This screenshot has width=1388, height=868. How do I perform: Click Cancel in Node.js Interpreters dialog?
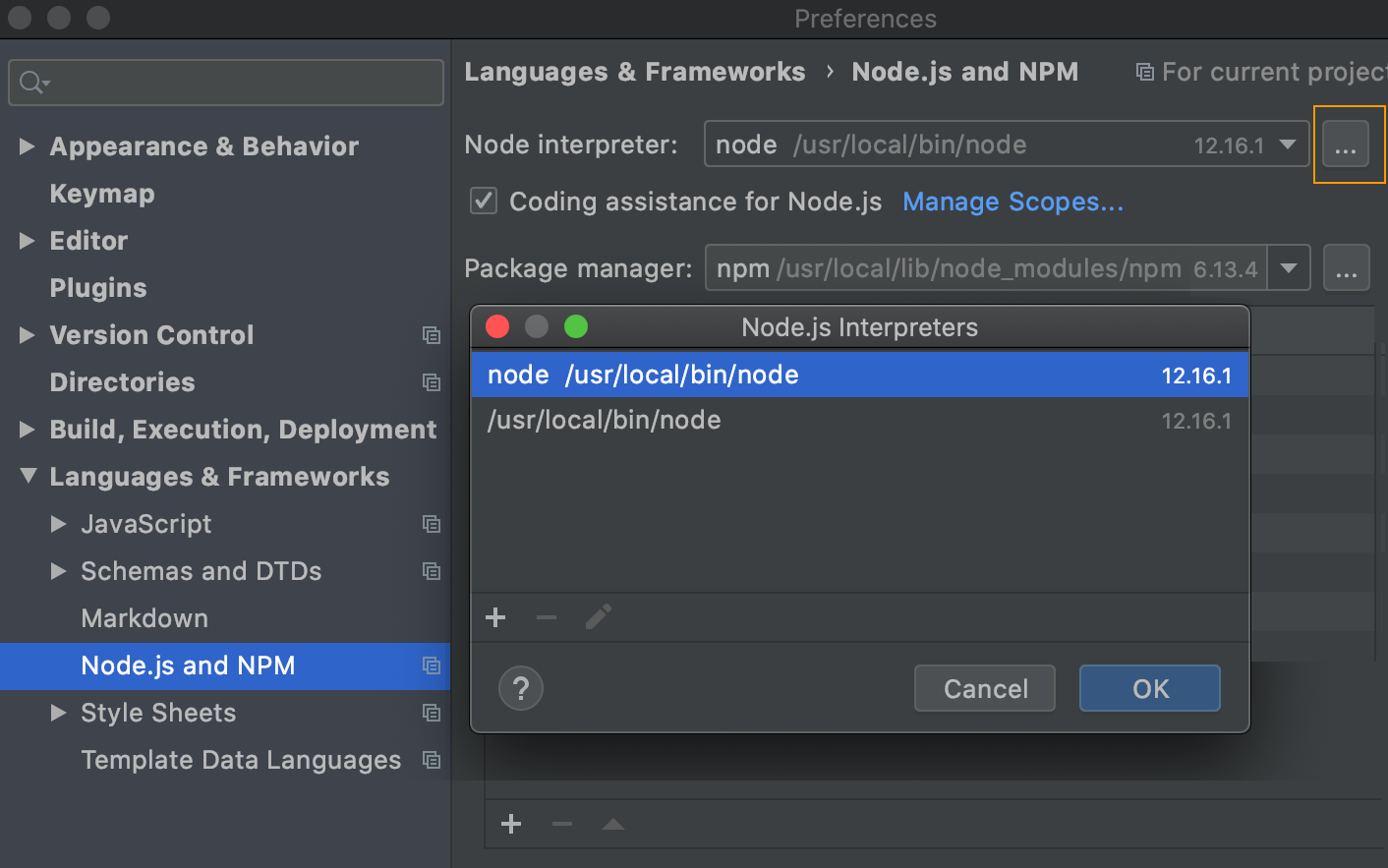(x=985, y=688)
